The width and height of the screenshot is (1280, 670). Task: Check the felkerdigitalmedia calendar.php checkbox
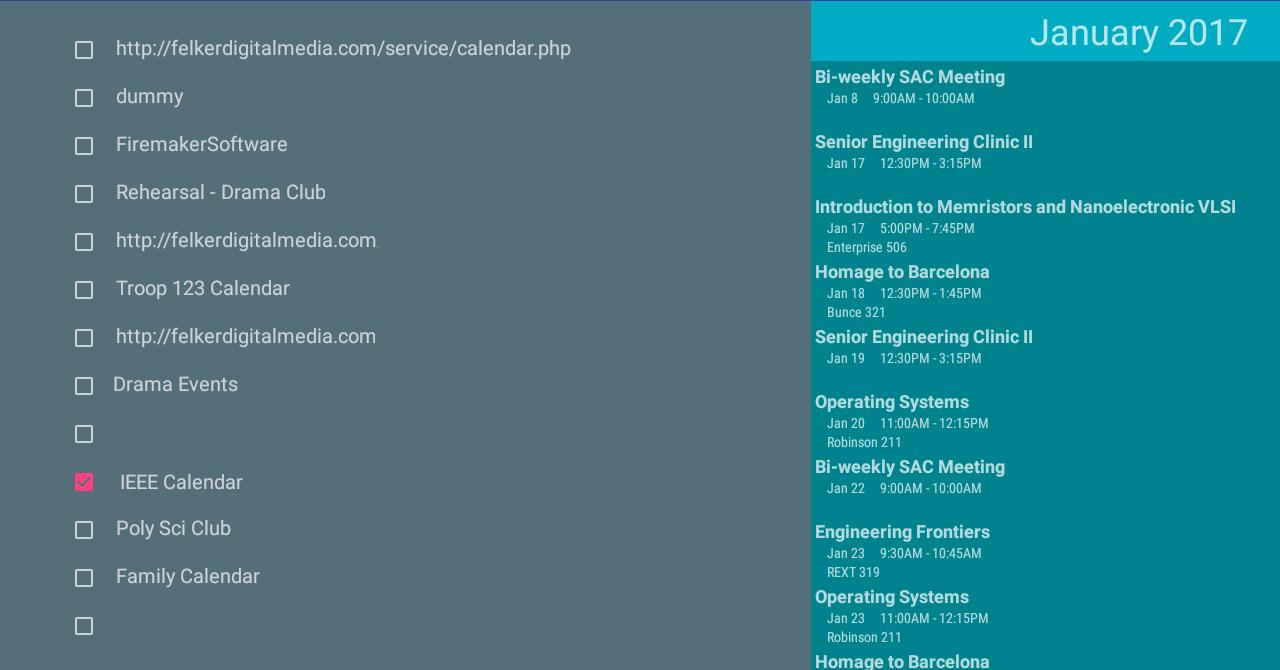coord(84,50)
